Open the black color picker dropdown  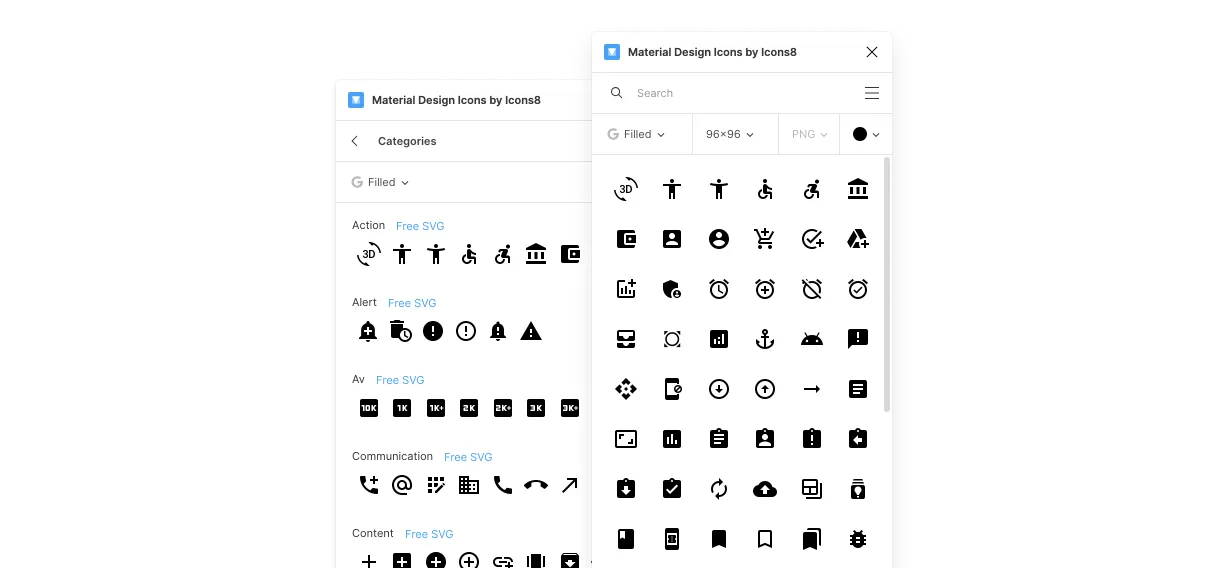click(x=866, y=134)
